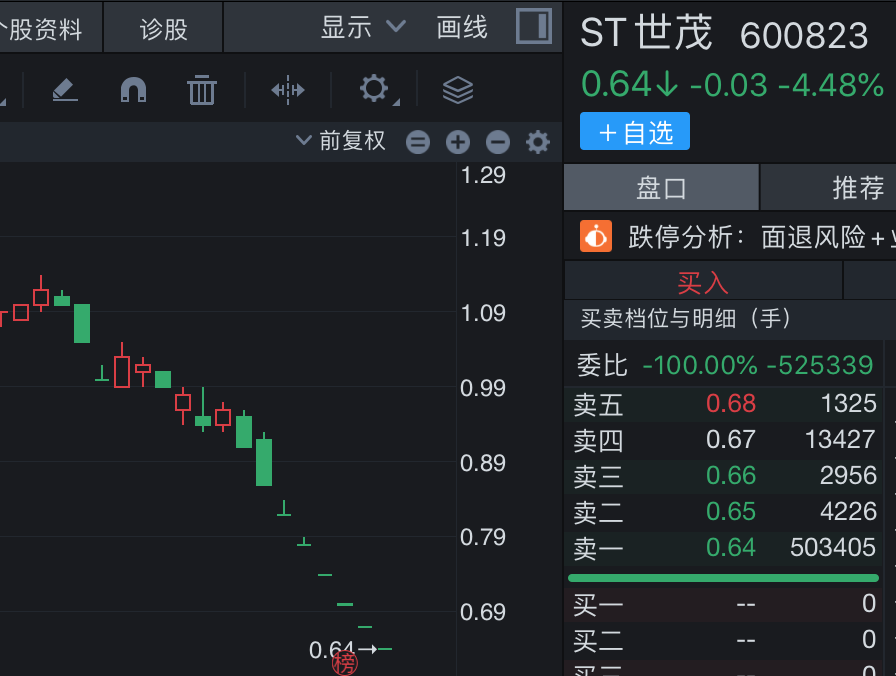This screenshot has width=896, height=676.
Task: Click the 买入 buy button
Action: 703,282
